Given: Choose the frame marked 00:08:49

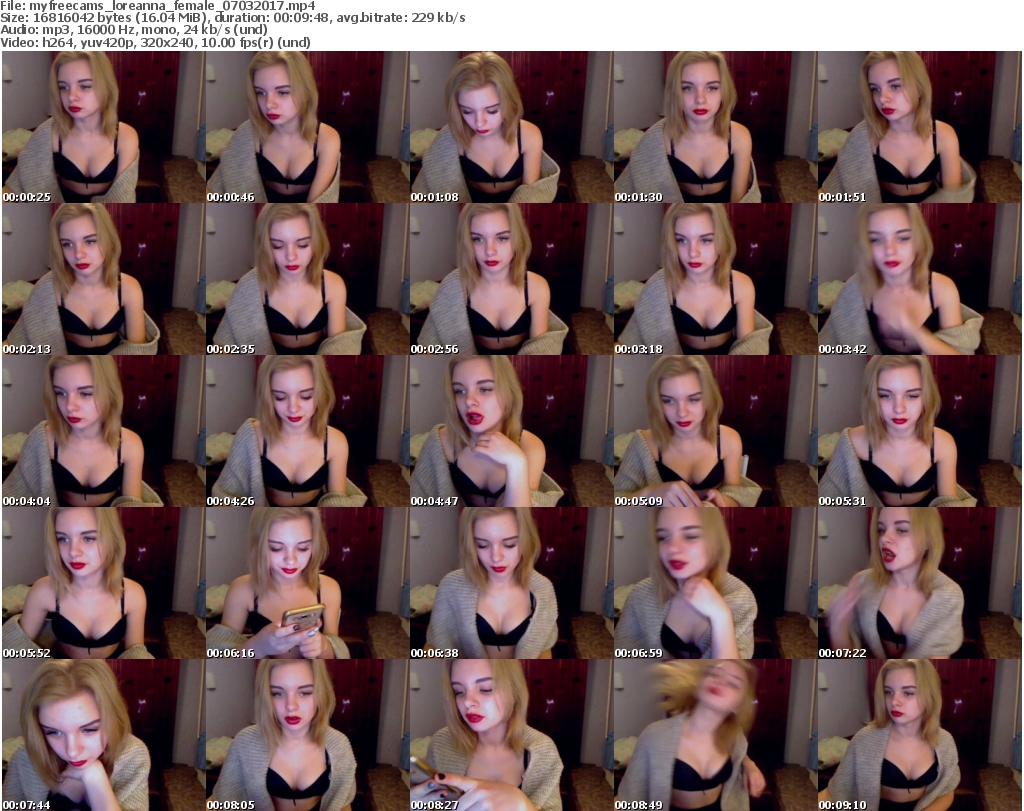Looking at the screenshot, I should (x=715, y=735).
